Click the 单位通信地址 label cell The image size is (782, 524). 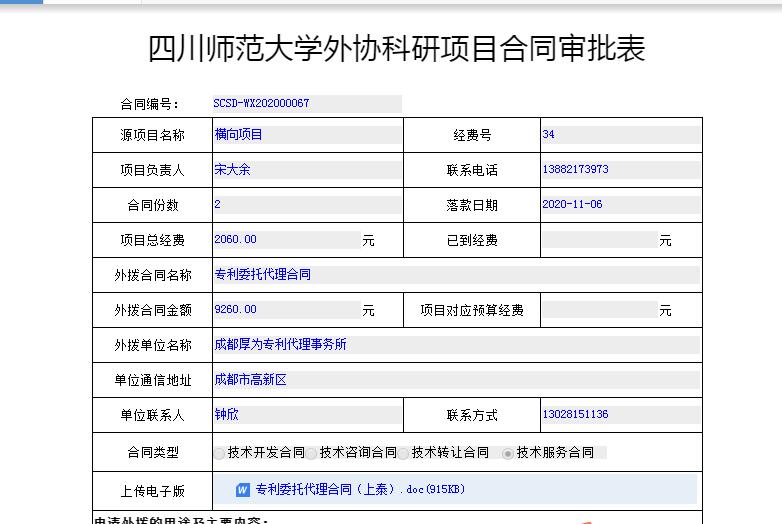click(153, 380)
